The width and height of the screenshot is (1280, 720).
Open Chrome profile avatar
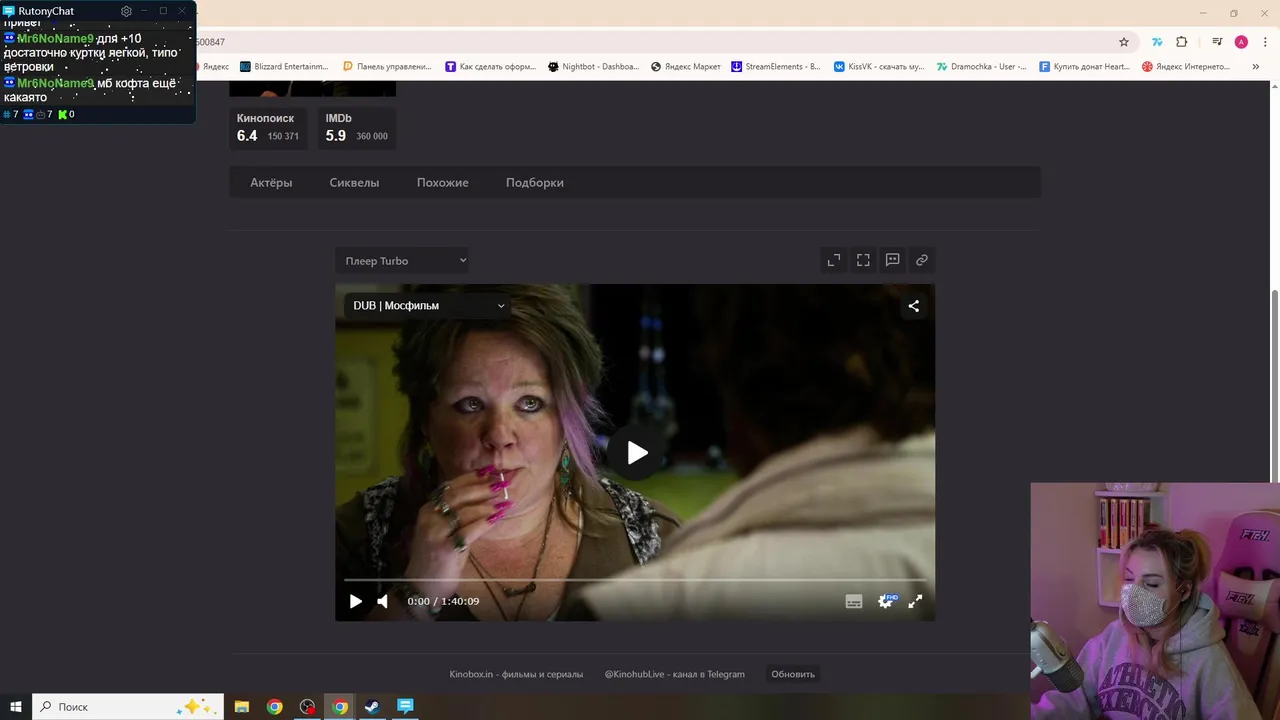coord(1241,42)
